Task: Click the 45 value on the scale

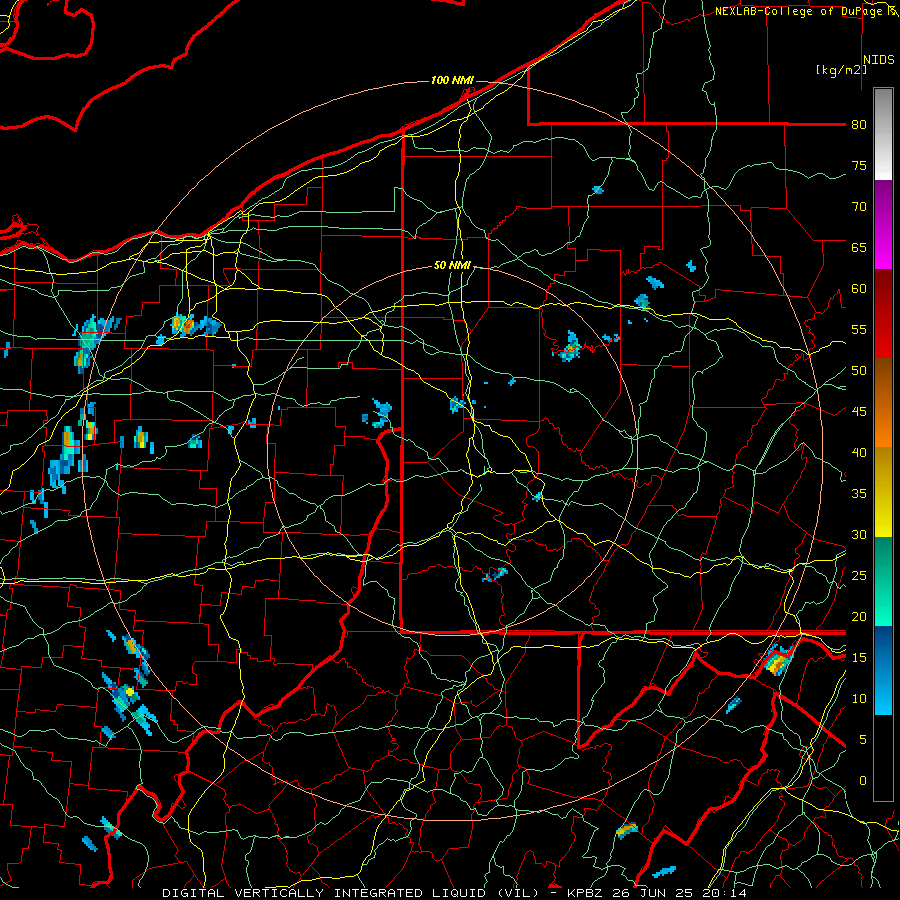Action: pyautogui.click(x=859, y=412)
